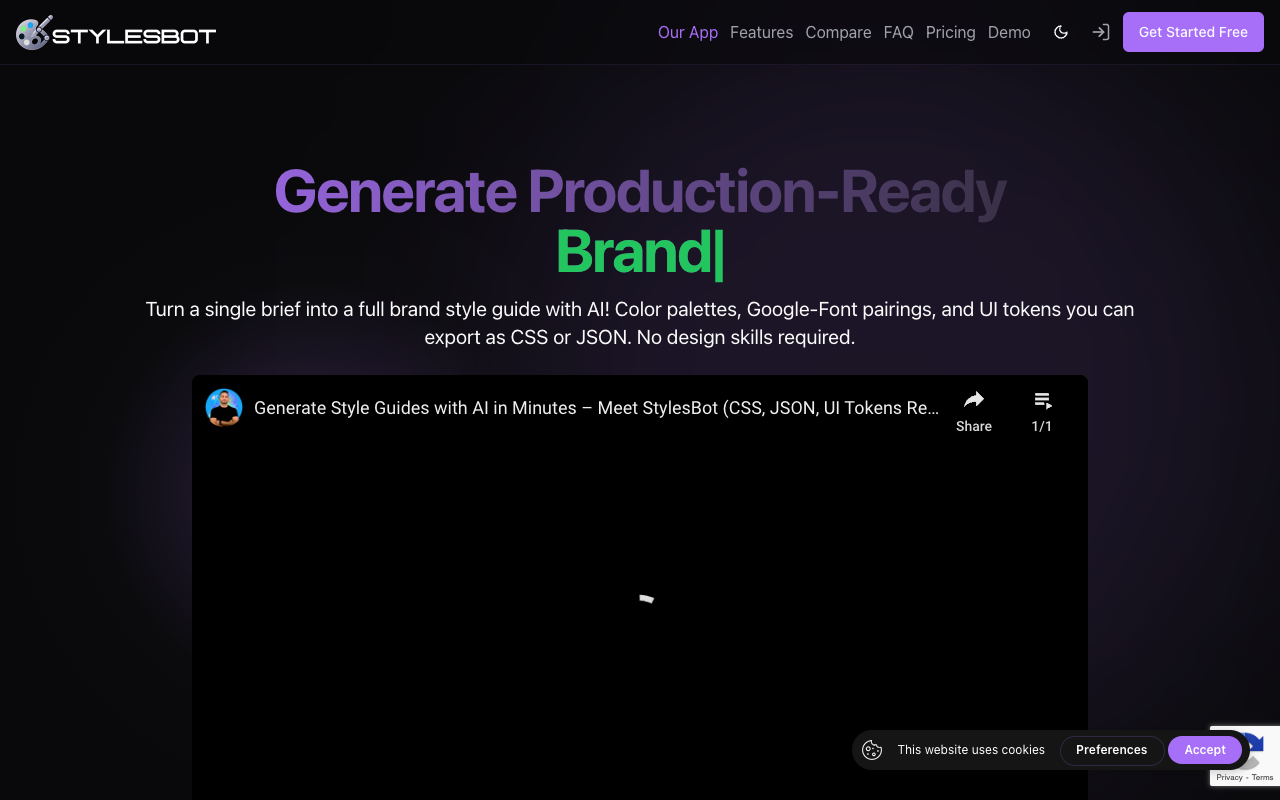Click the Terms link under reCAPTCHA
This screenshot has width=1280, height=800.
pos(1261,777)
